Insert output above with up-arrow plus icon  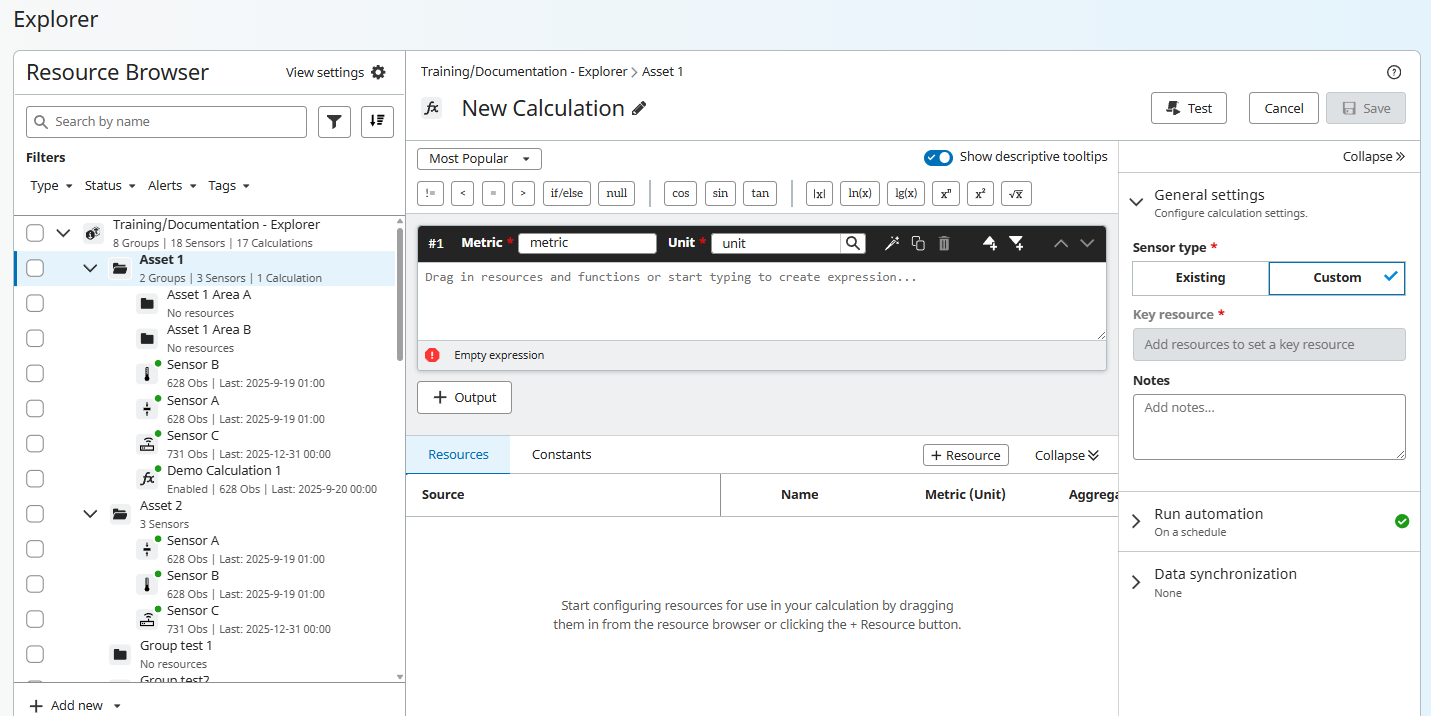pos(990,243)
